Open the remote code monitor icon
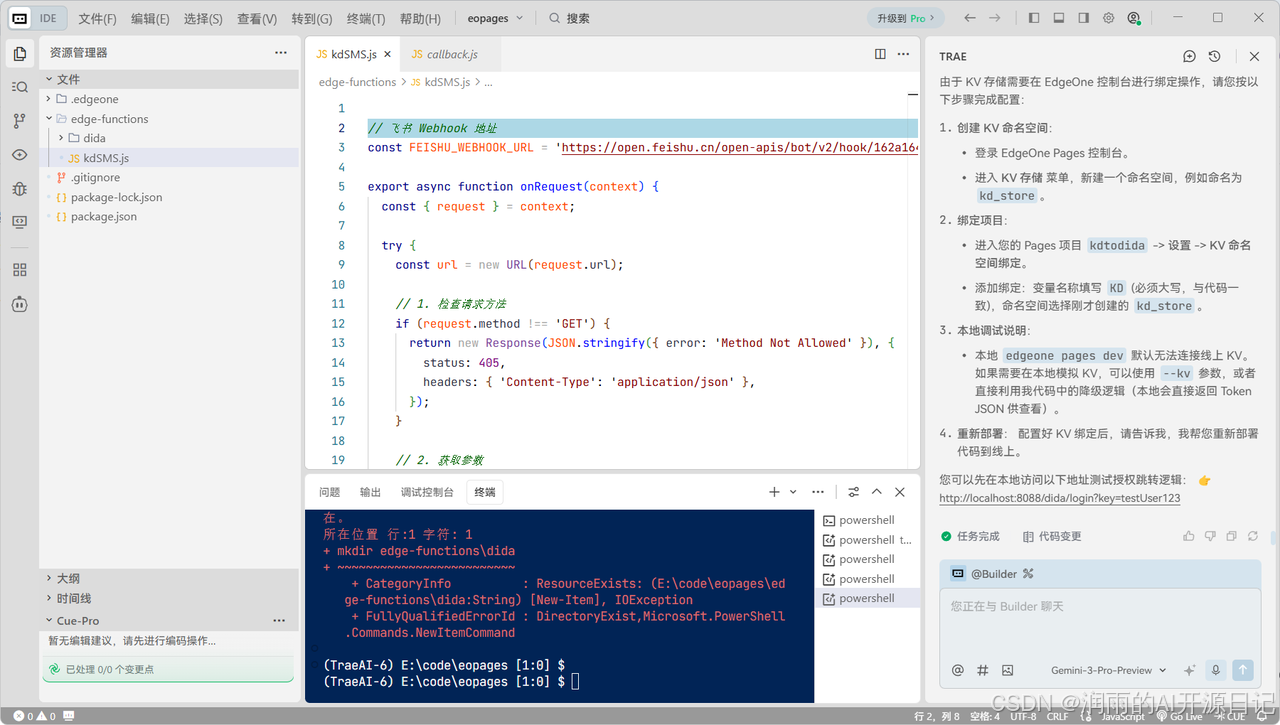Screen dimensions: 1280x725 click(x=19, y=222)
